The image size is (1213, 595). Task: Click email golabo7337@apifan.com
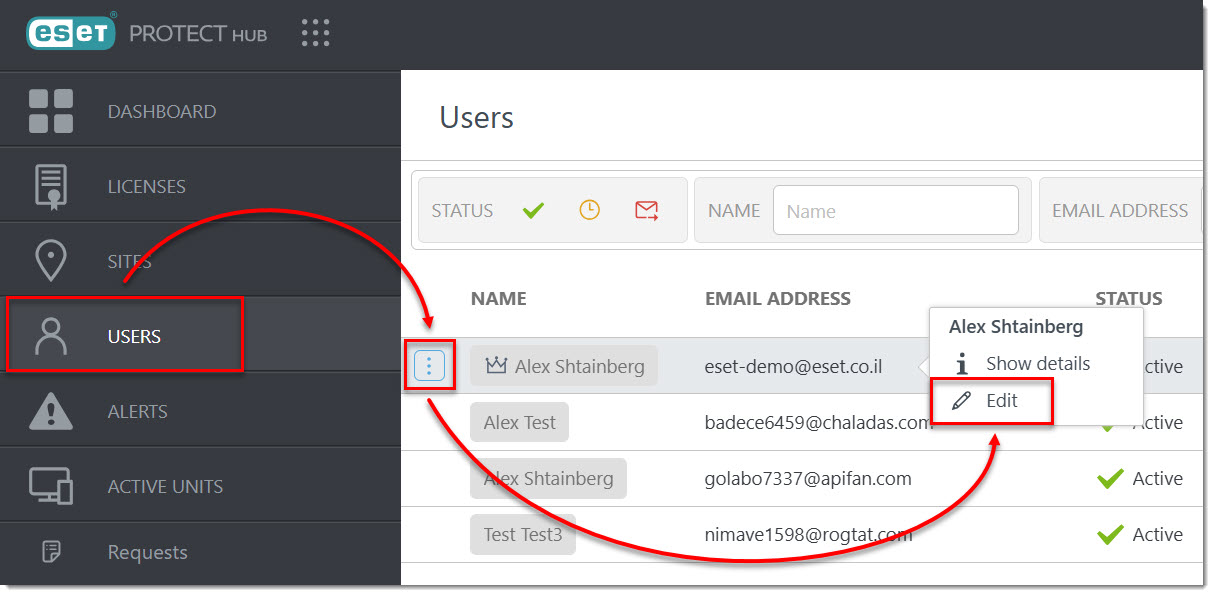point(808,478)
